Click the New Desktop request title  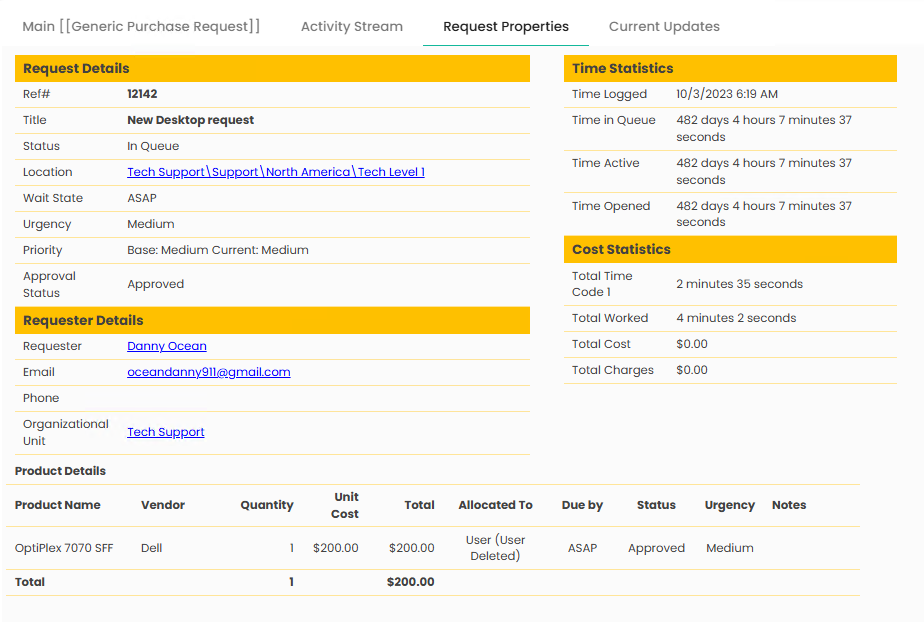click(x=190, y=120)
